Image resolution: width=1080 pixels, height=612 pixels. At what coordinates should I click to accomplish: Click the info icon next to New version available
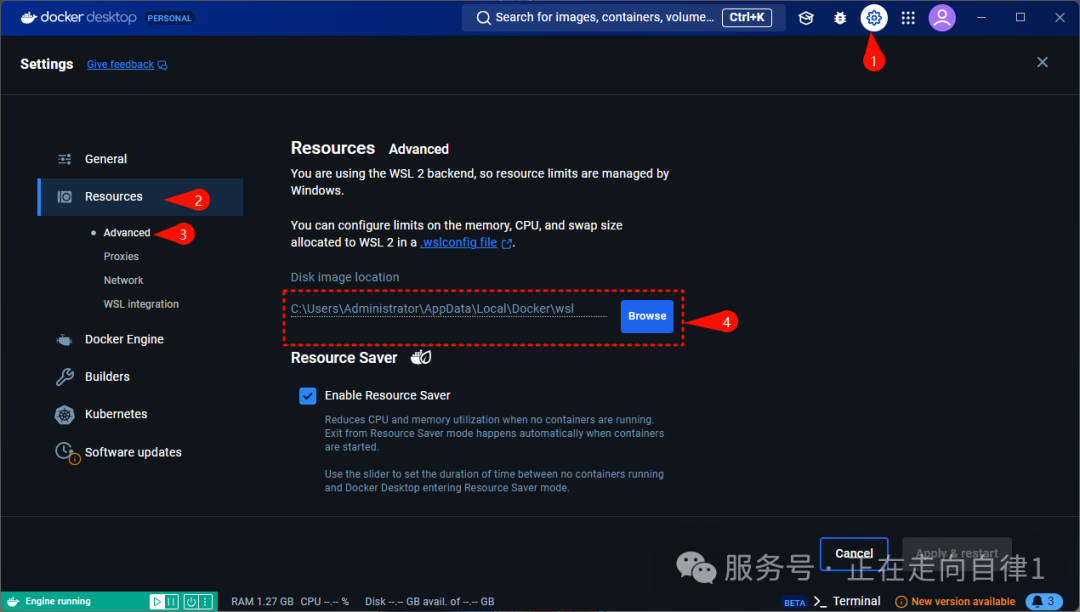(901, 602)
